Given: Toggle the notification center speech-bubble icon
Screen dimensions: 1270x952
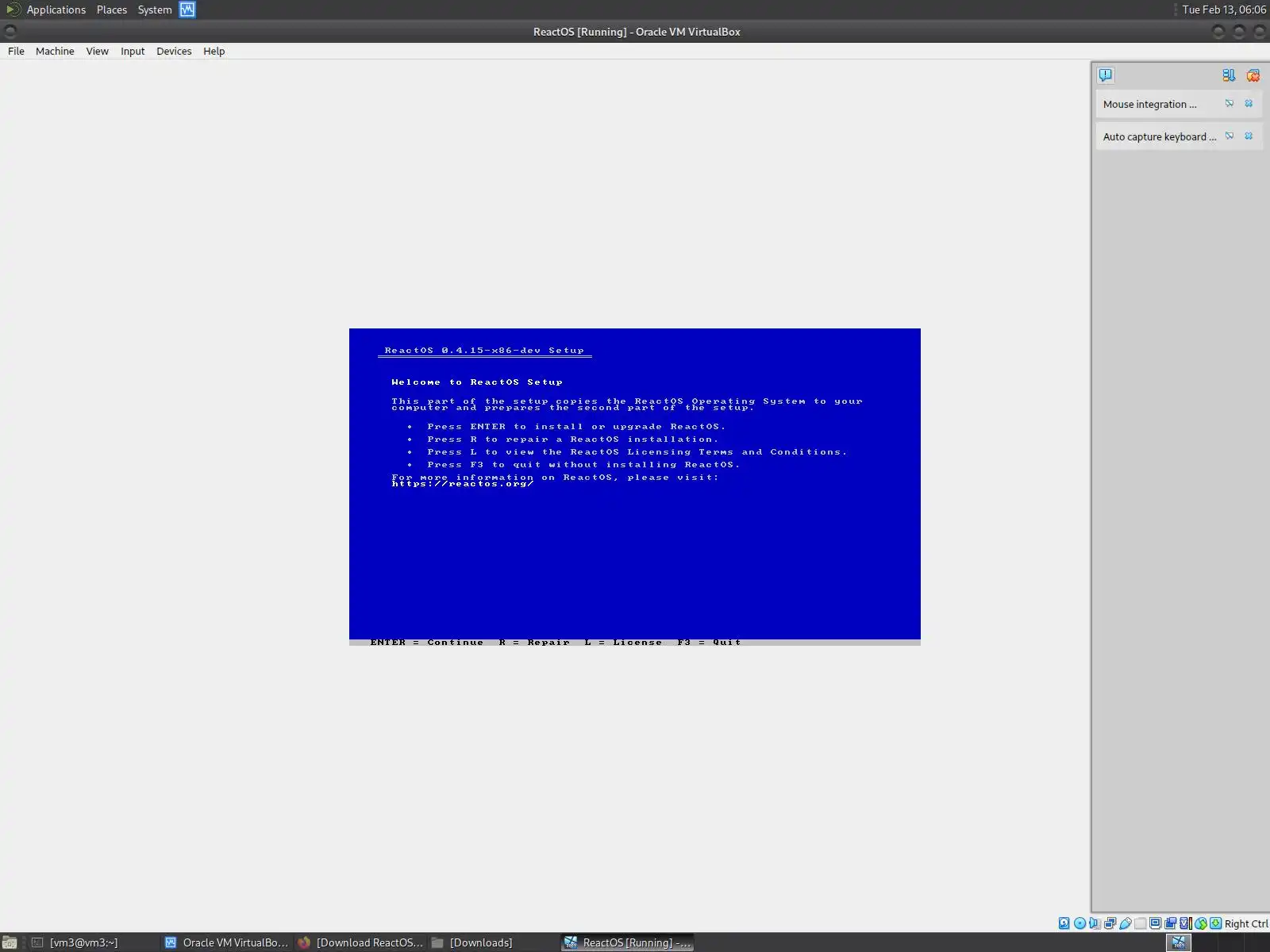Looking at the screenshot, I should [x=1106, y=75].
